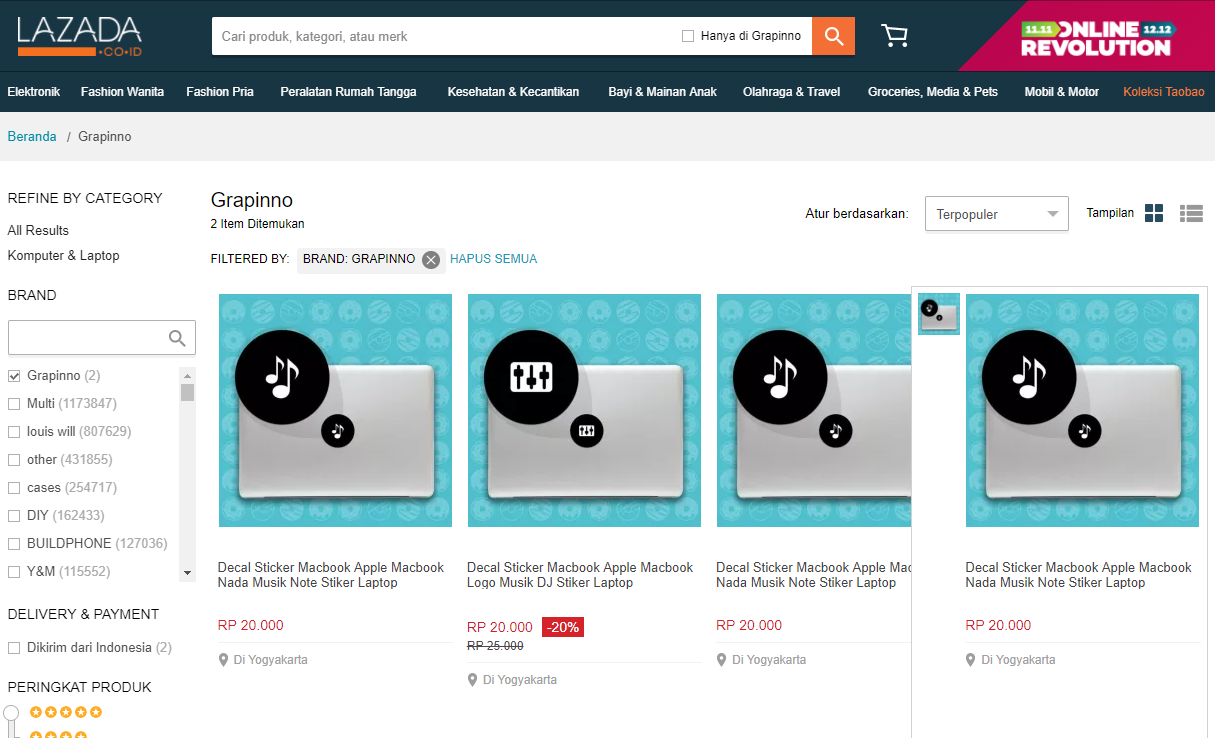Submit search with the orange magnifier button
1215x738 pixels.
click(833, 36)
